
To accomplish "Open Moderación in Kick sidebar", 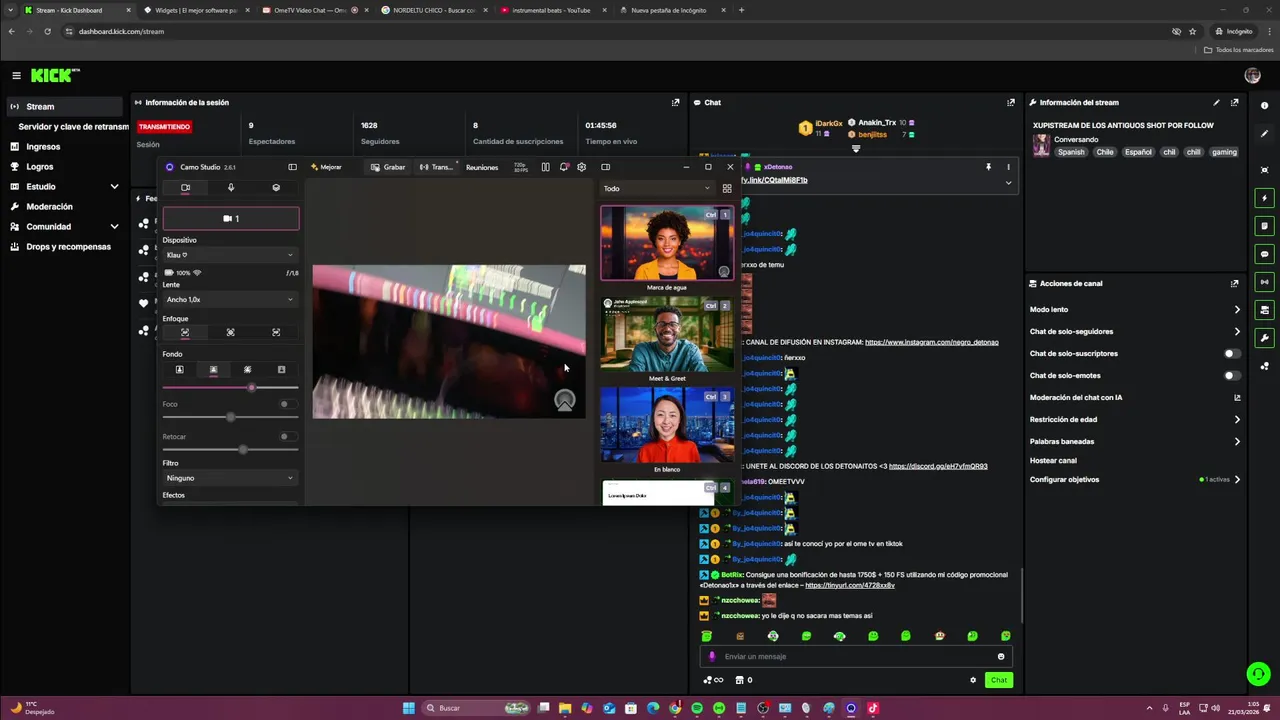I will pyautogui.click(x=66, y=207).
